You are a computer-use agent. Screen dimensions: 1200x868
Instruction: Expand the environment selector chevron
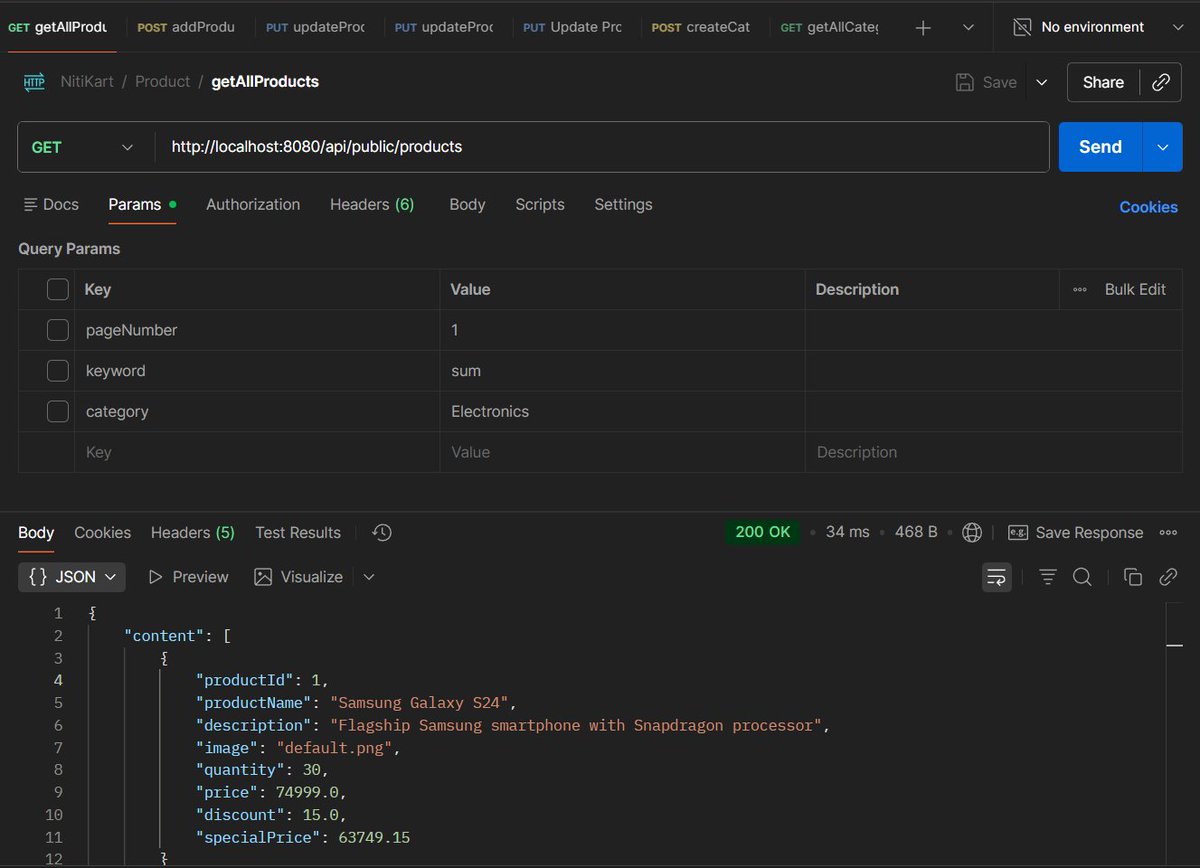pyautogui.click(x=1176, y=28)
